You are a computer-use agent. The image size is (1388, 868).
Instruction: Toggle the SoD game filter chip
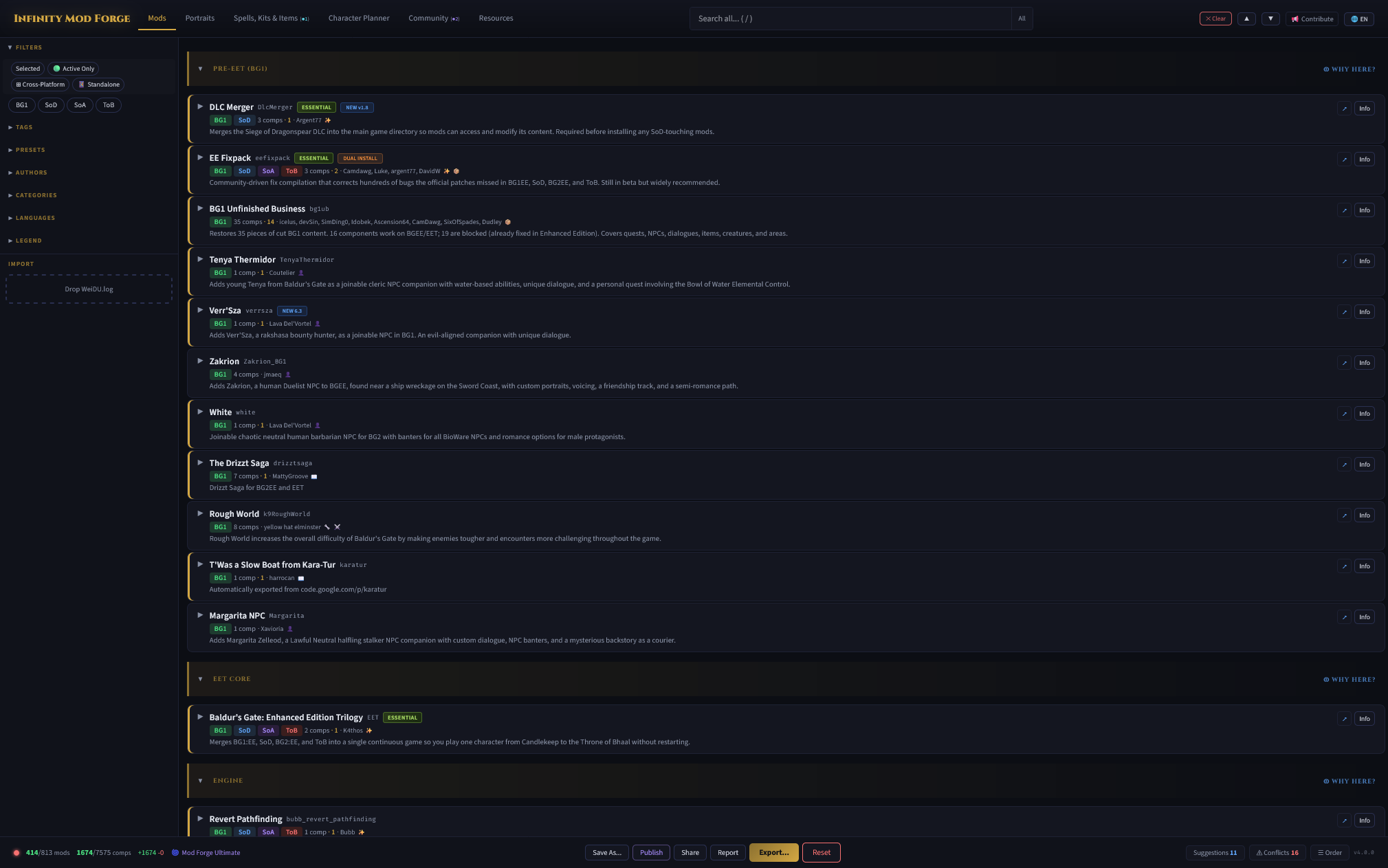(51, 105)
